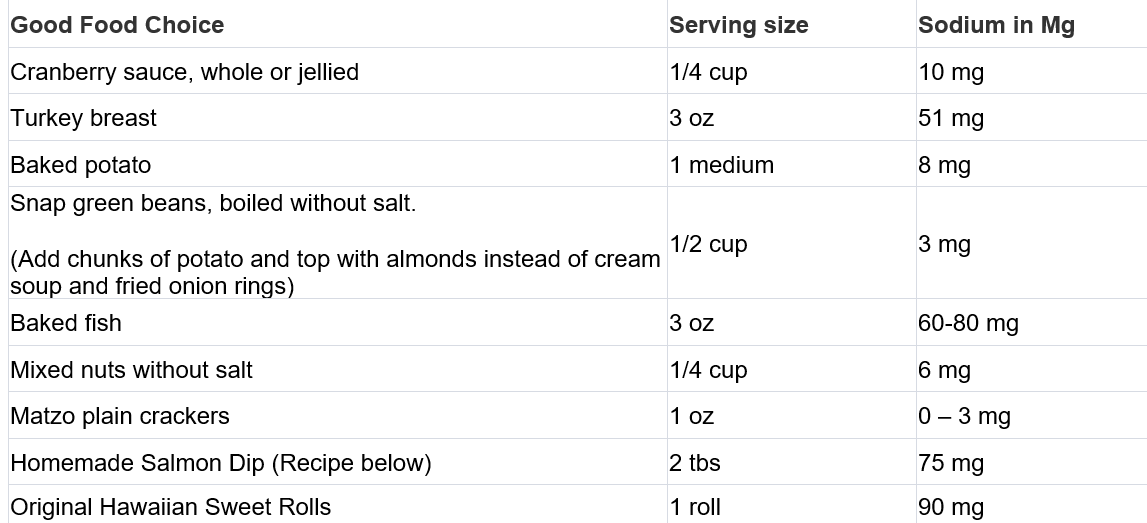Click the 'Good Food Choice' column header
This screenshot has width=1147, height=523.
(x=117, y=25)
